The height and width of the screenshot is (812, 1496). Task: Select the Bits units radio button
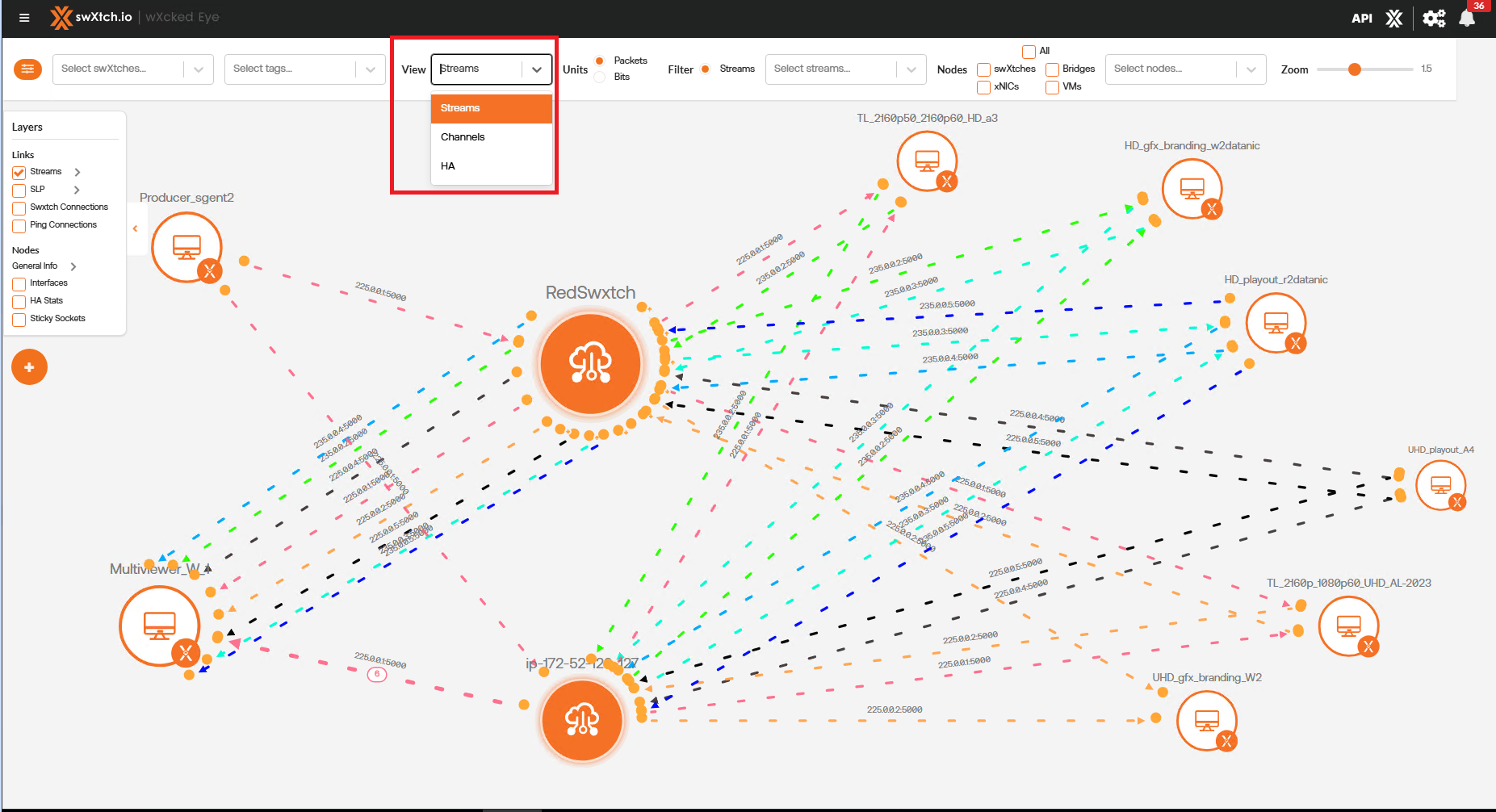[x=600, y=77]
